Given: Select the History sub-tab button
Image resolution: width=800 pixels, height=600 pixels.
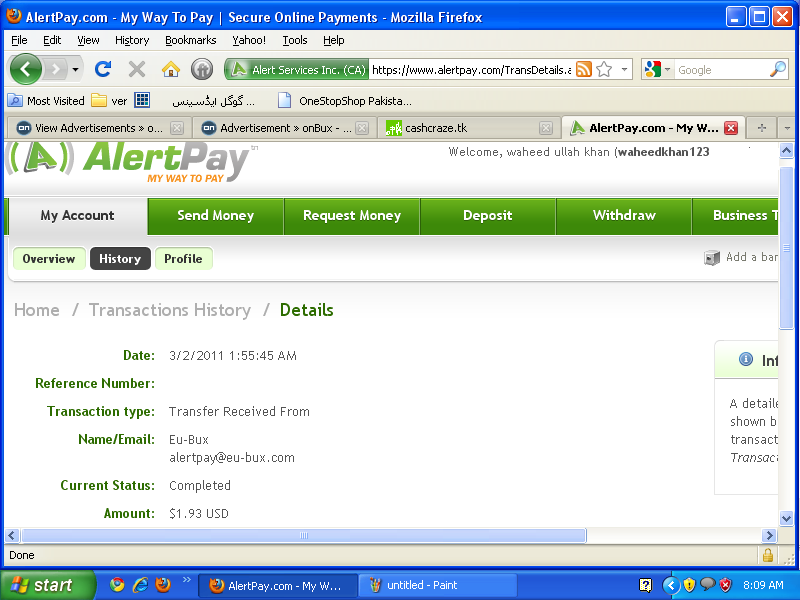Looking at the screenshot, I should tap(120, 259).
